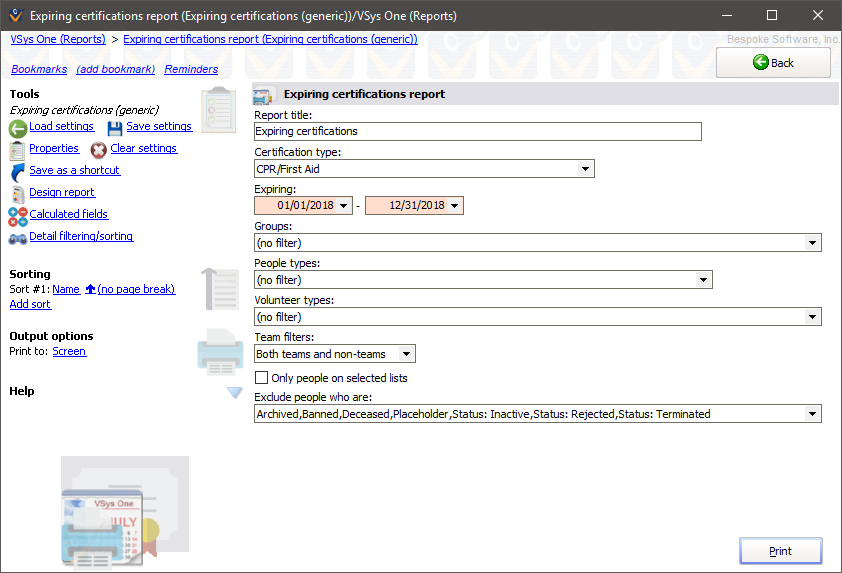Open the Expiring start date picker arrow
Viewport: 842px width, 573px height.
[344, 206]
